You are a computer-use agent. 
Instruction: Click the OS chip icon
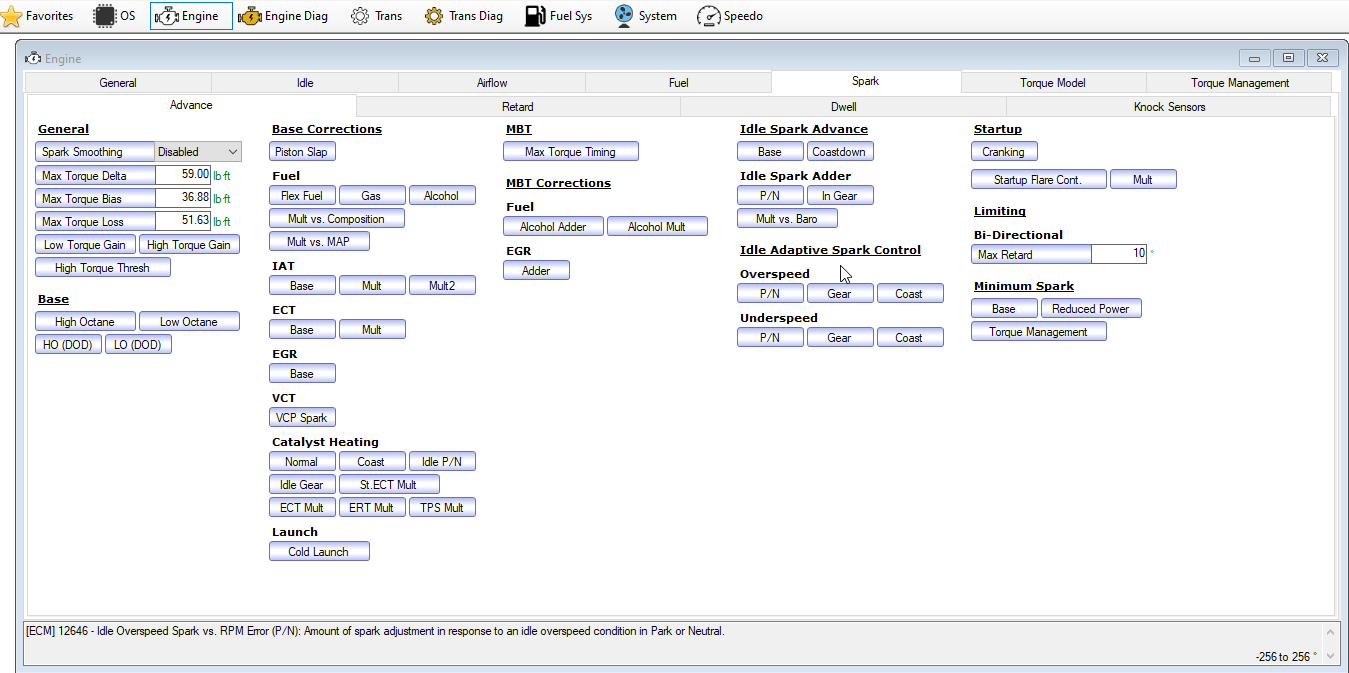(104, 16)
